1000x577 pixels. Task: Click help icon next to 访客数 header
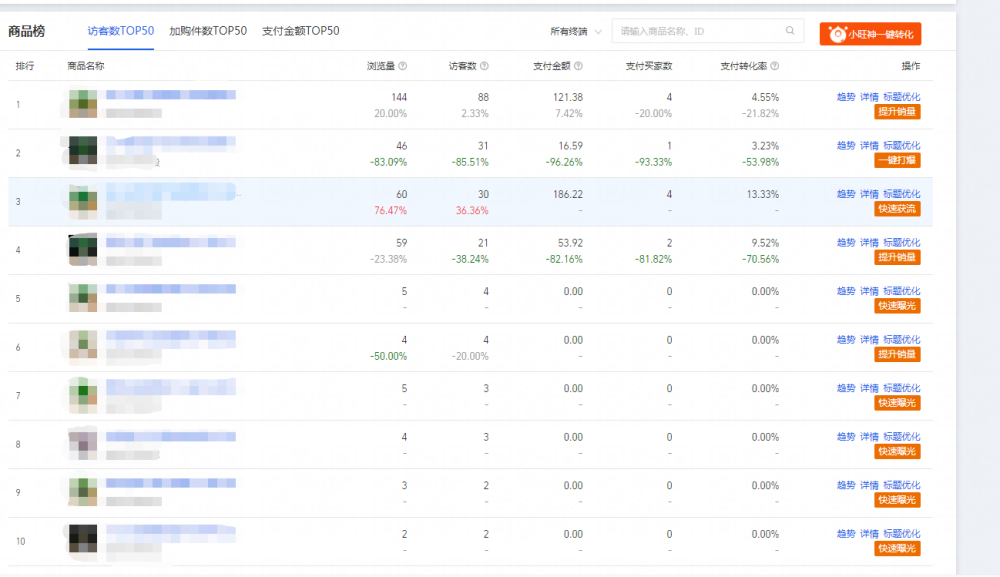click(x=484, y=66)
